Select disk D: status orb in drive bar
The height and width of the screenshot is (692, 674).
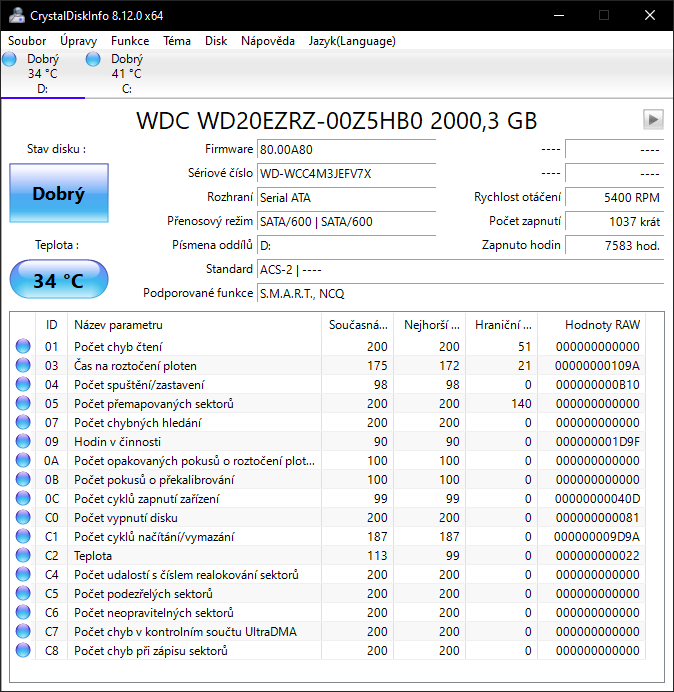tap(10, 60)
